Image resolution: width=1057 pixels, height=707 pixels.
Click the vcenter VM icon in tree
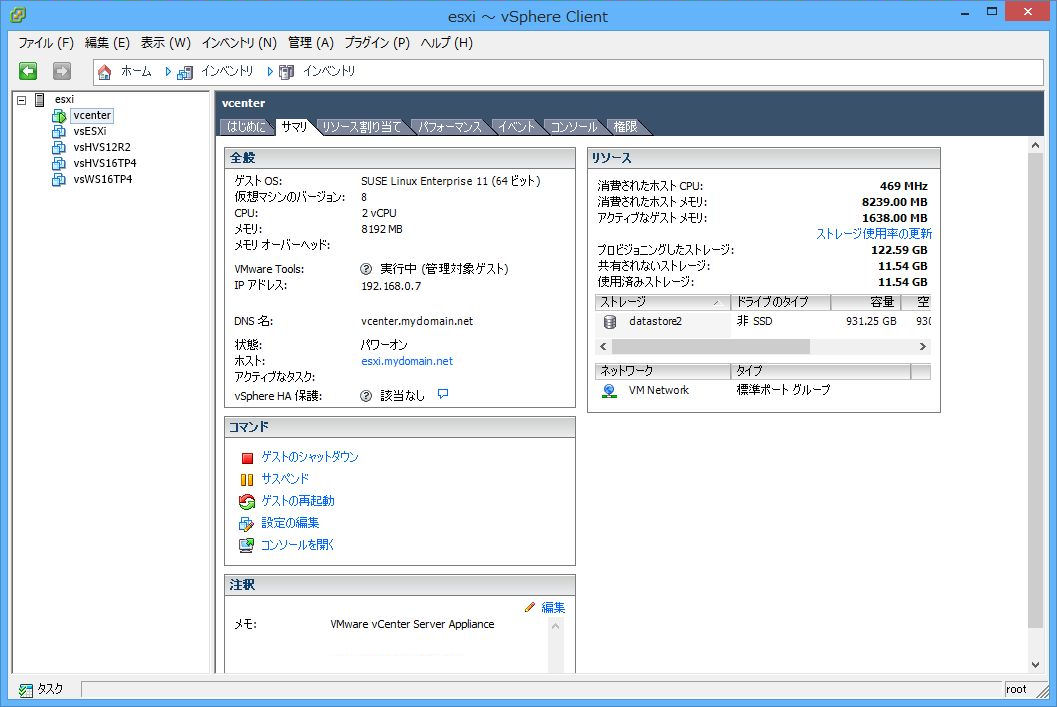click(59, 116)
